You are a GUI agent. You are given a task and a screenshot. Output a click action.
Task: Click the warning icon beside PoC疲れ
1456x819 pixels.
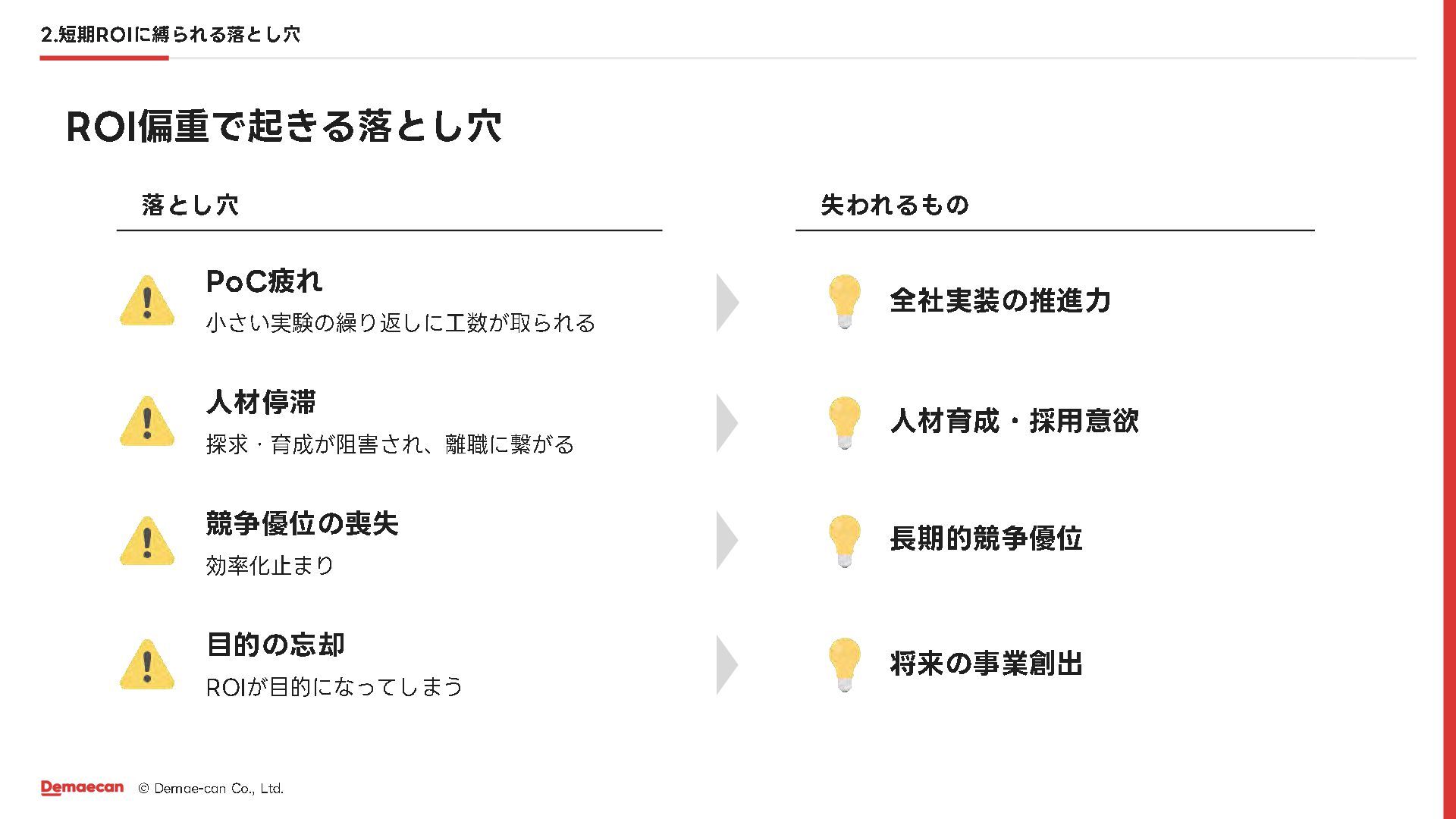tap(147, 302)
